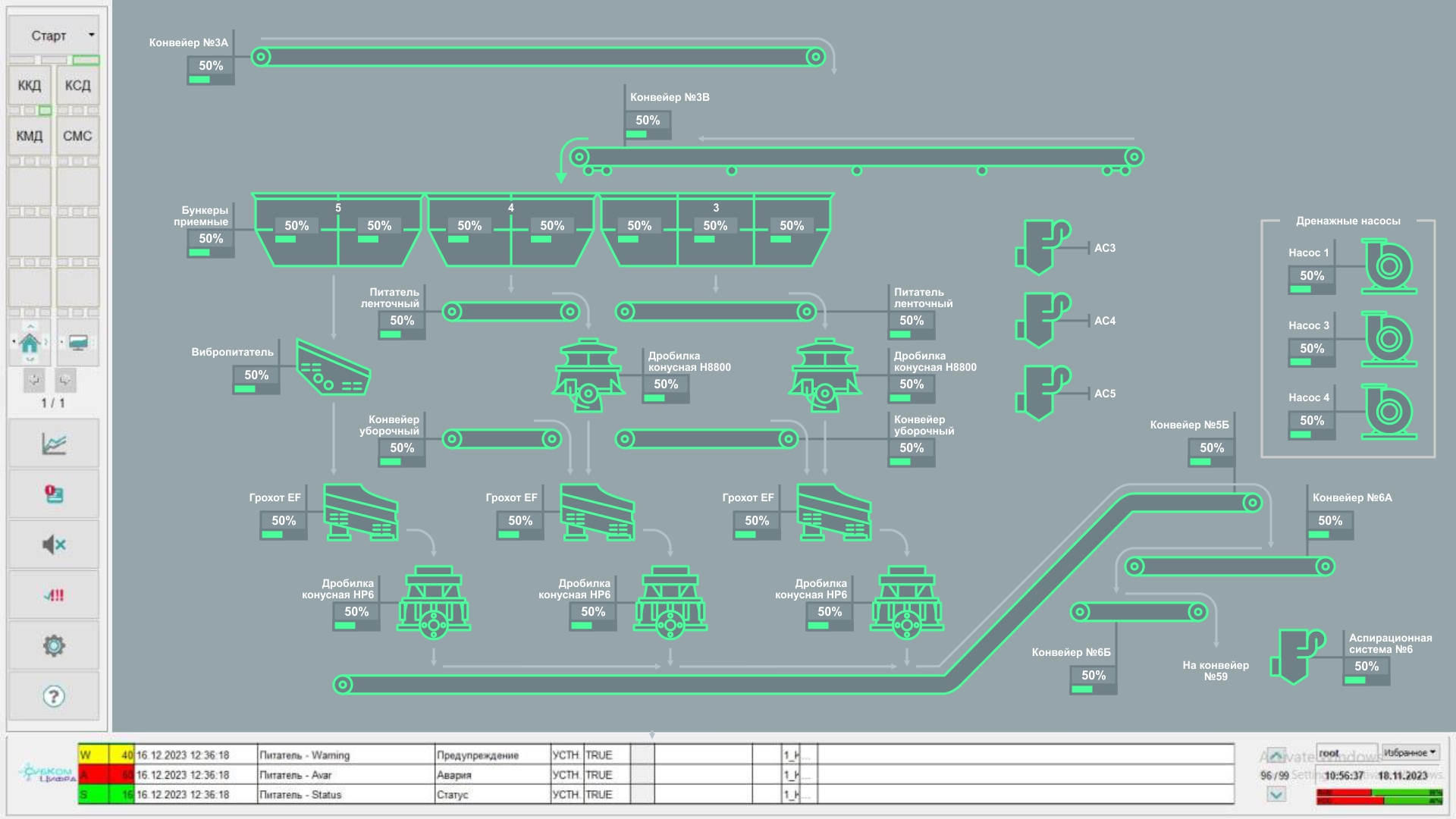Expand the Избранное favorites dropdown

point(1410,752)
